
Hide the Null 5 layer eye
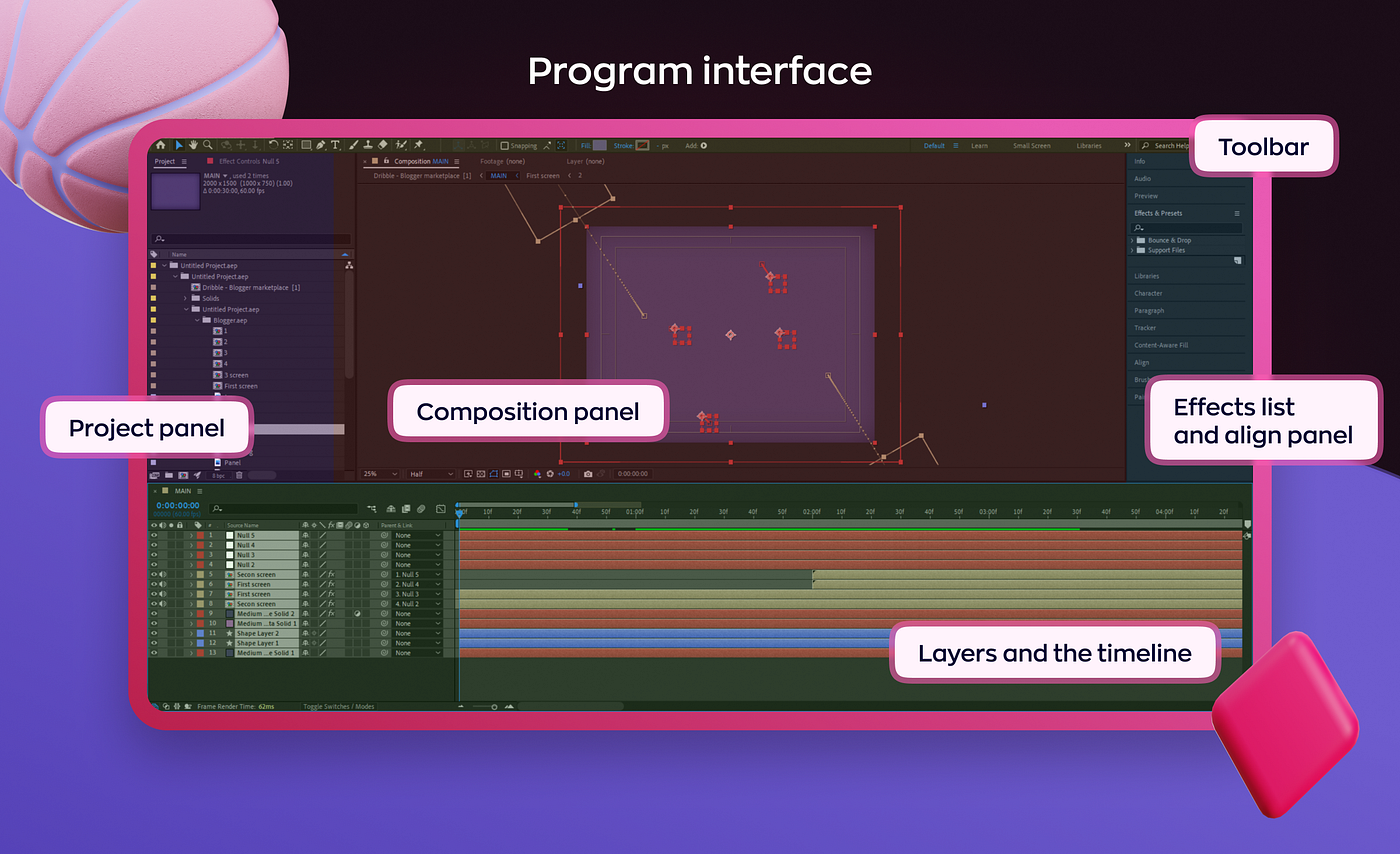coord(154,535)
